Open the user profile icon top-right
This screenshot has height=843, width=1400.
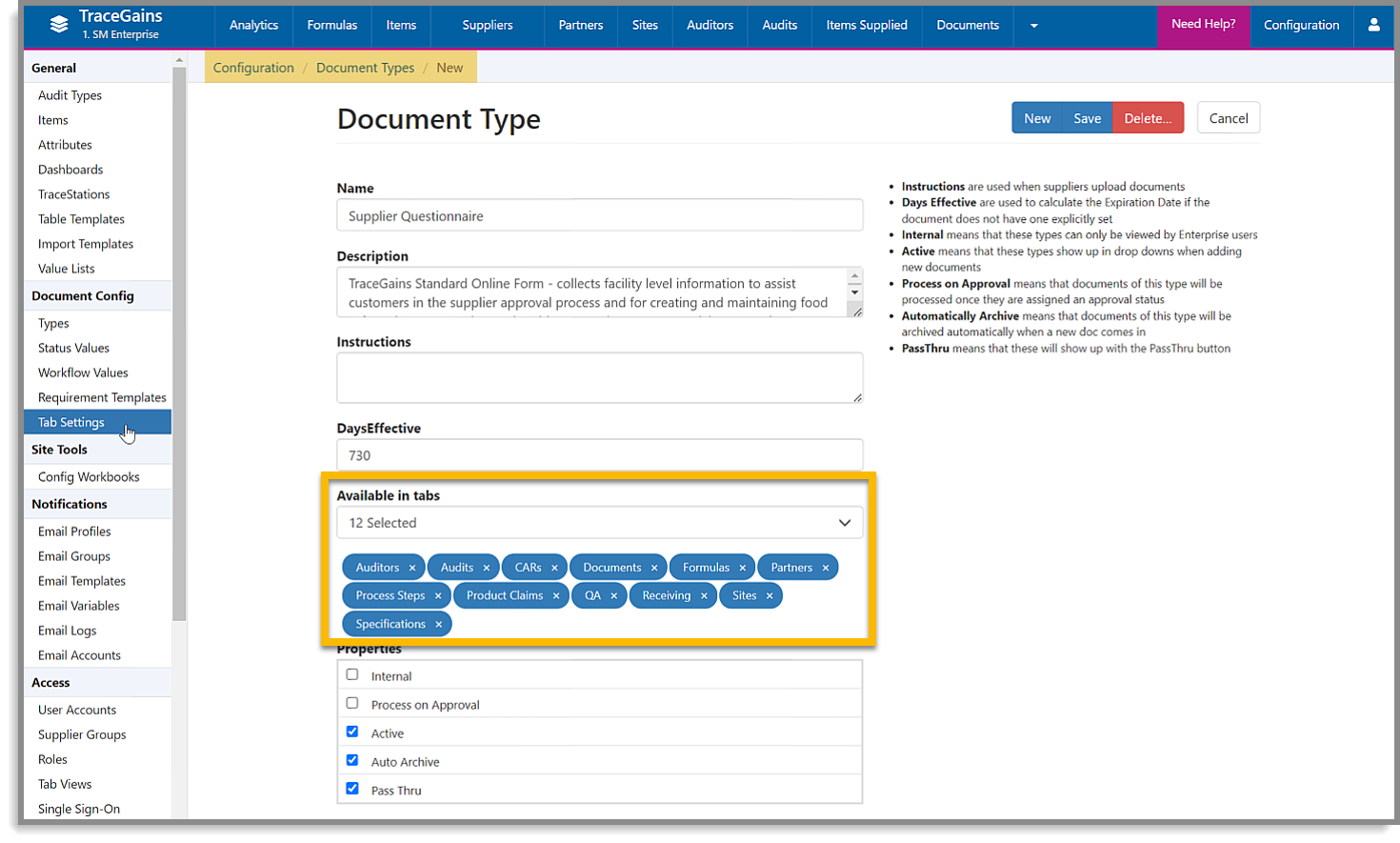coord(1374,26)
